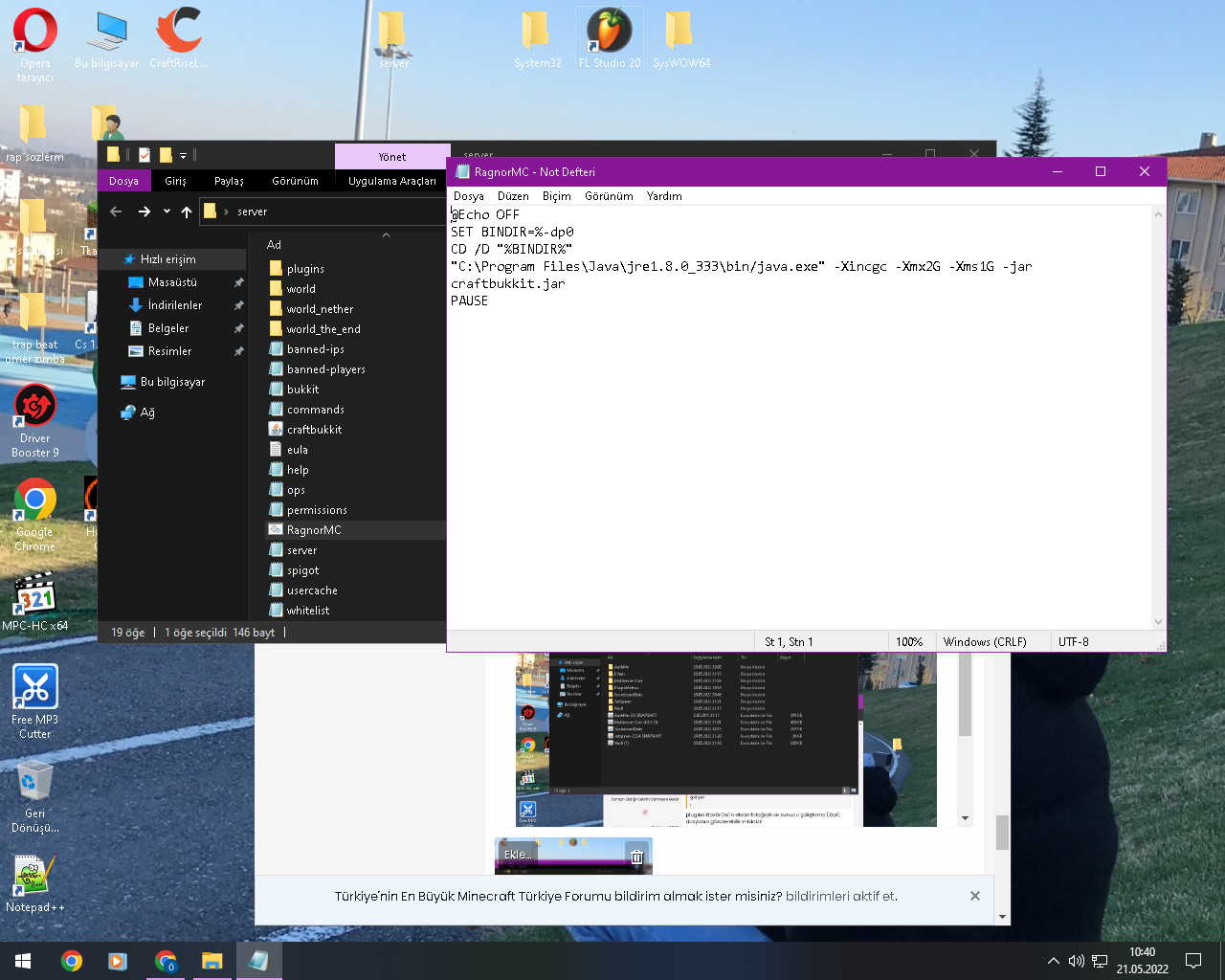
Task: Go up one folder level in Explorer
Action: click(187, 212)
